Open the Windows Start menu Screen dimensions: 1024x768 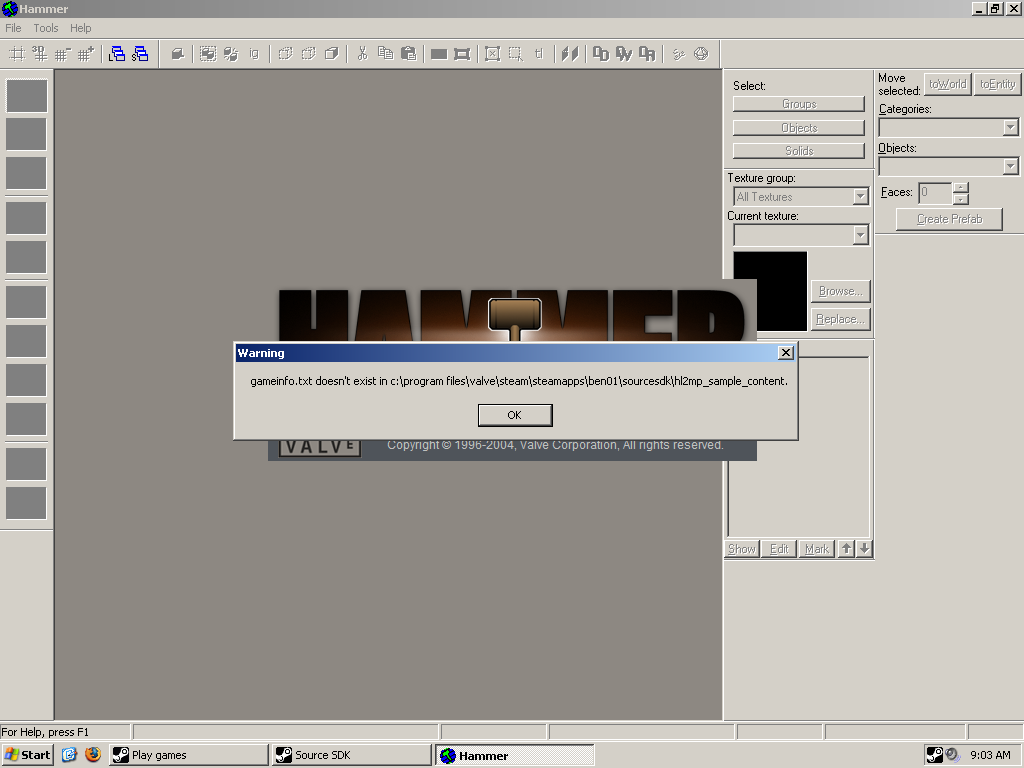pos(27,756)
